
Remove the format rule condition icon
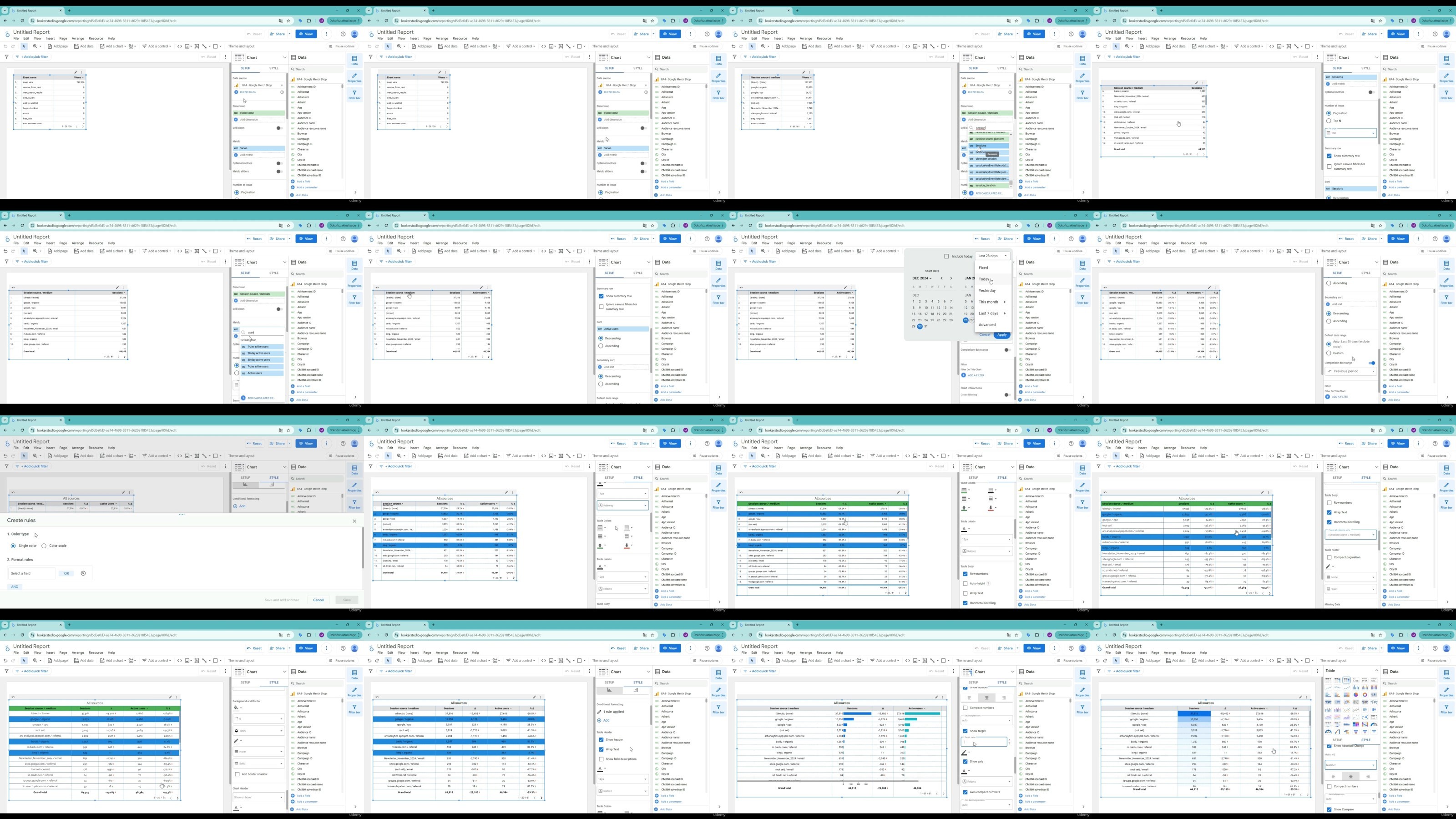click(x=83, y=574)
